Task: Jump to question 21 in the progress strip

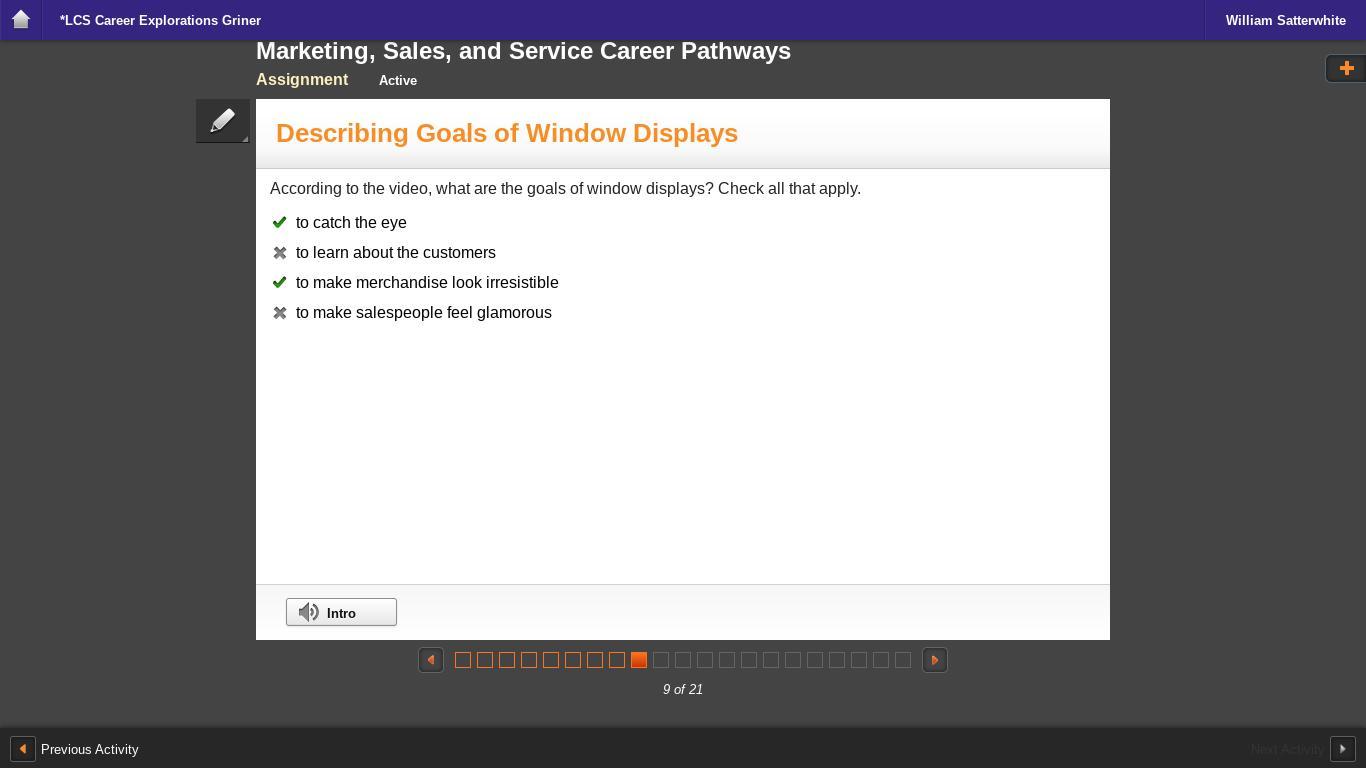Action: tap(903, 660)
